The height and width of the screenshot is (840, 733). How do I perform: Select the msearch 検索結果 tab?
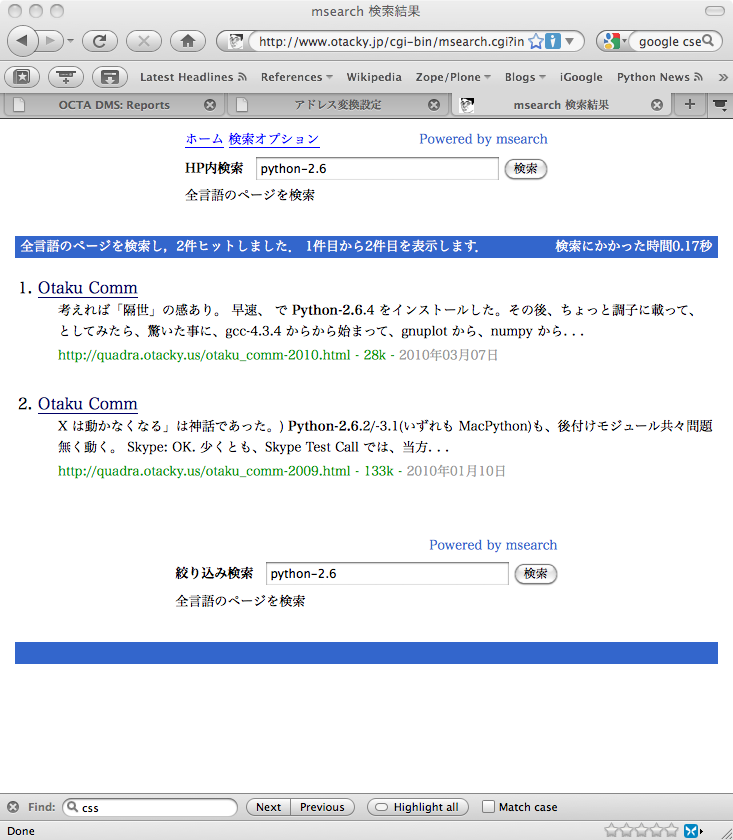[x=560, y=105]
